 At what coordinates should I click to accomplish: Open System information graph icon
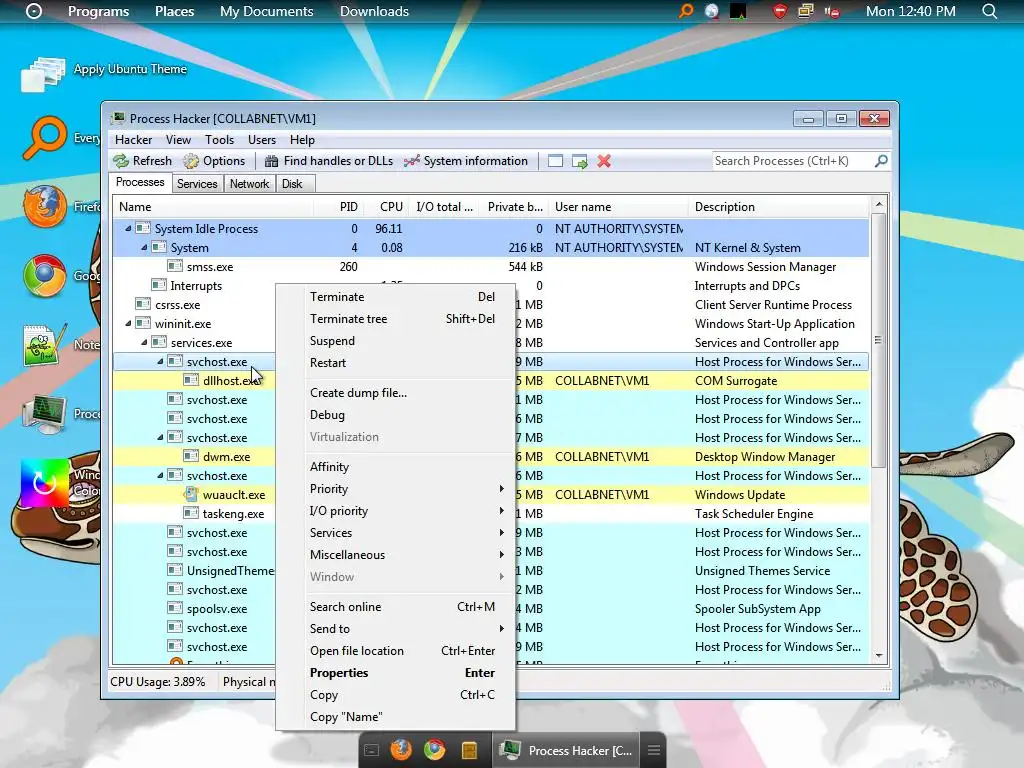(x=411, y=161)
